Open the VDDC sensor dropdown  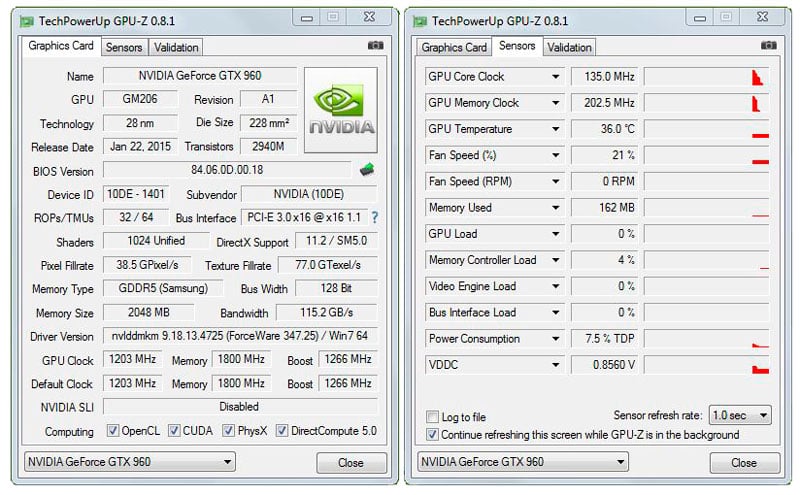tap(556, 365)
